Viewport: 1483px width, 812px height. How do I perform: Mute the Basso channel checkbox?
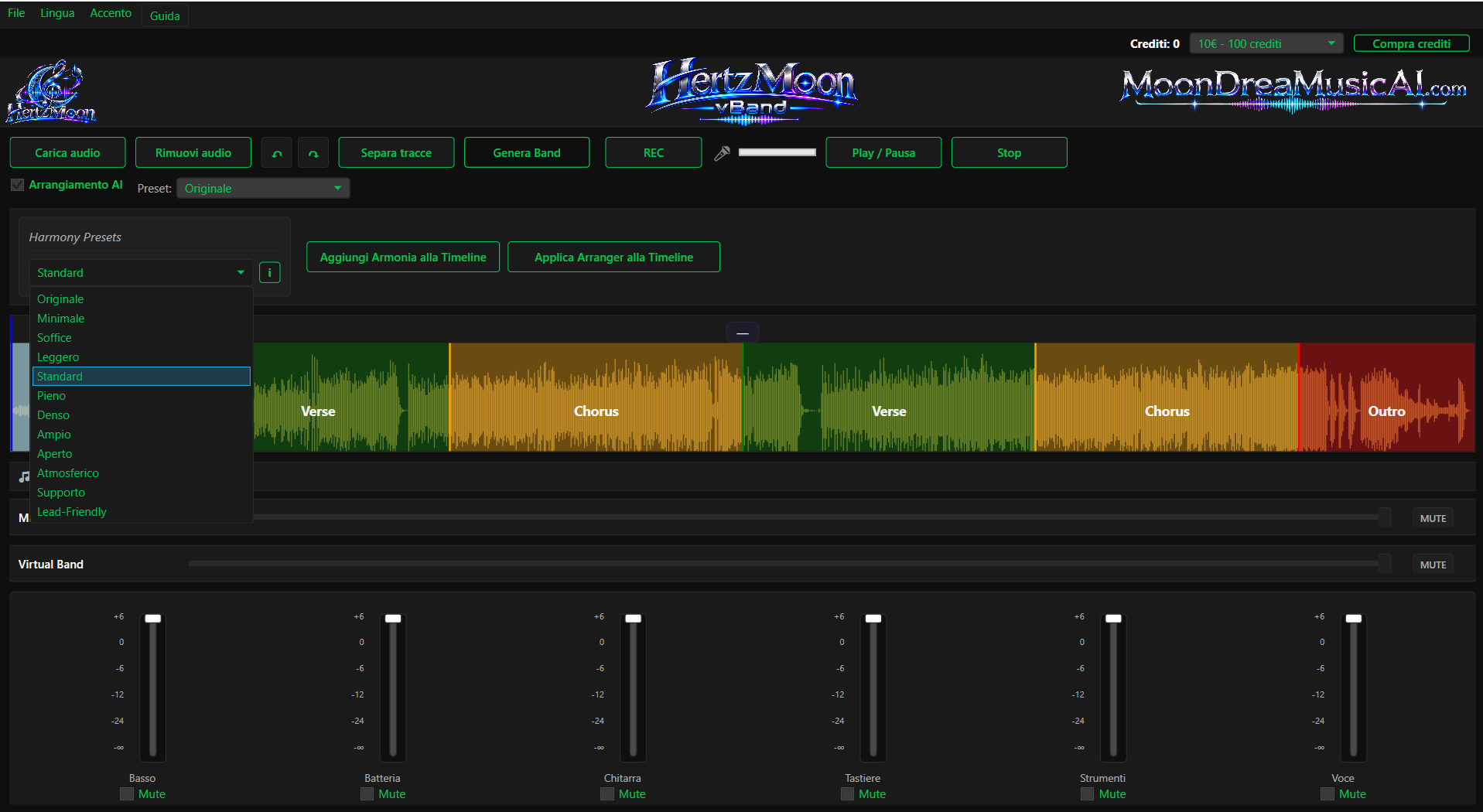(127, 794)
